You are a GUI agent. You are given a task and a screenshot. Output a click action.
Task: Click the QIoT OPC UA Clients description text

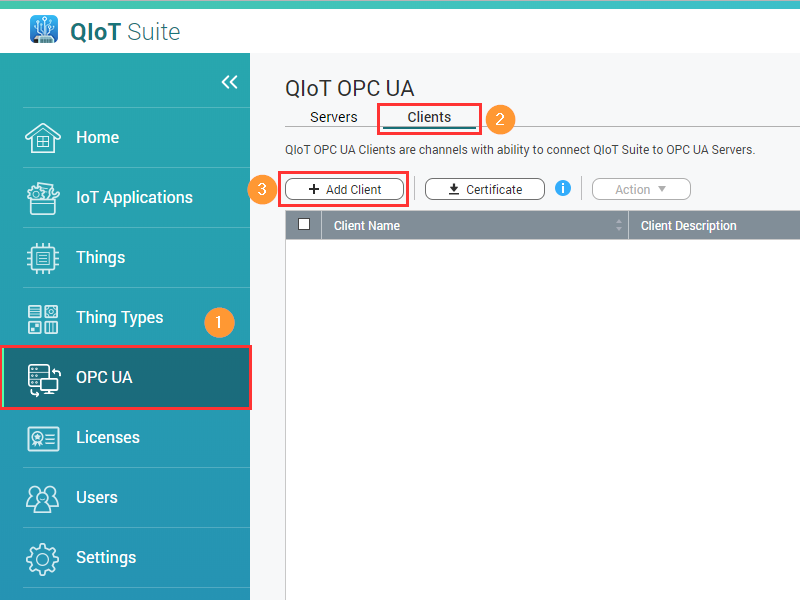click(x=520, y=149)
